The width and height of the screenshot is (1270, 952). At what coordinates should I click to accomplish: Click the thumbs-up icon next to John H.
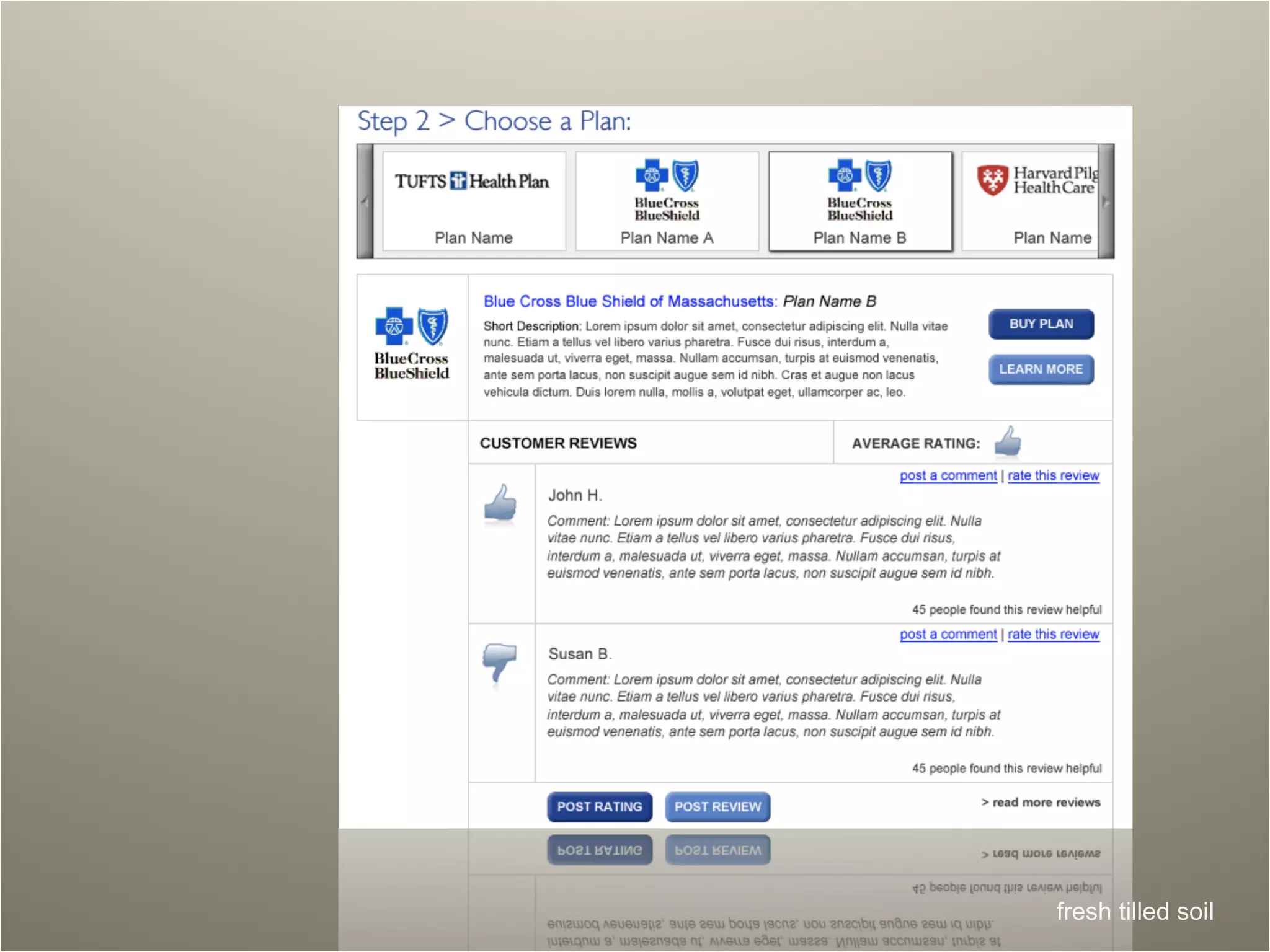(500, 503)
